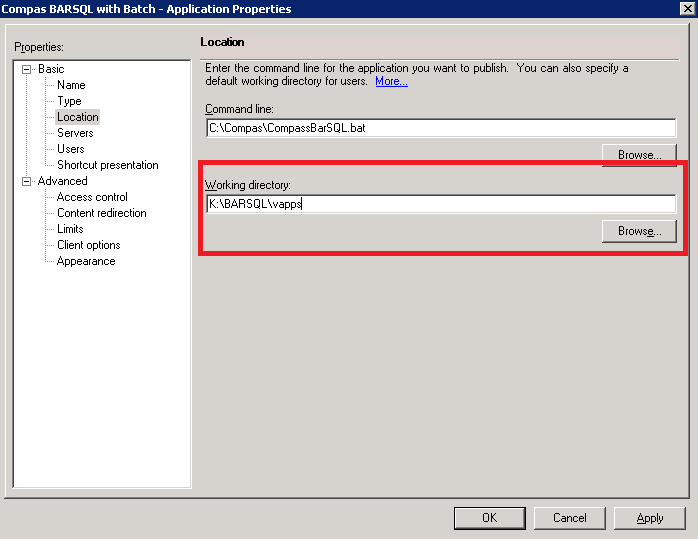Select the Advanced tree label
The image size is (698, 539).
point(62,181)
